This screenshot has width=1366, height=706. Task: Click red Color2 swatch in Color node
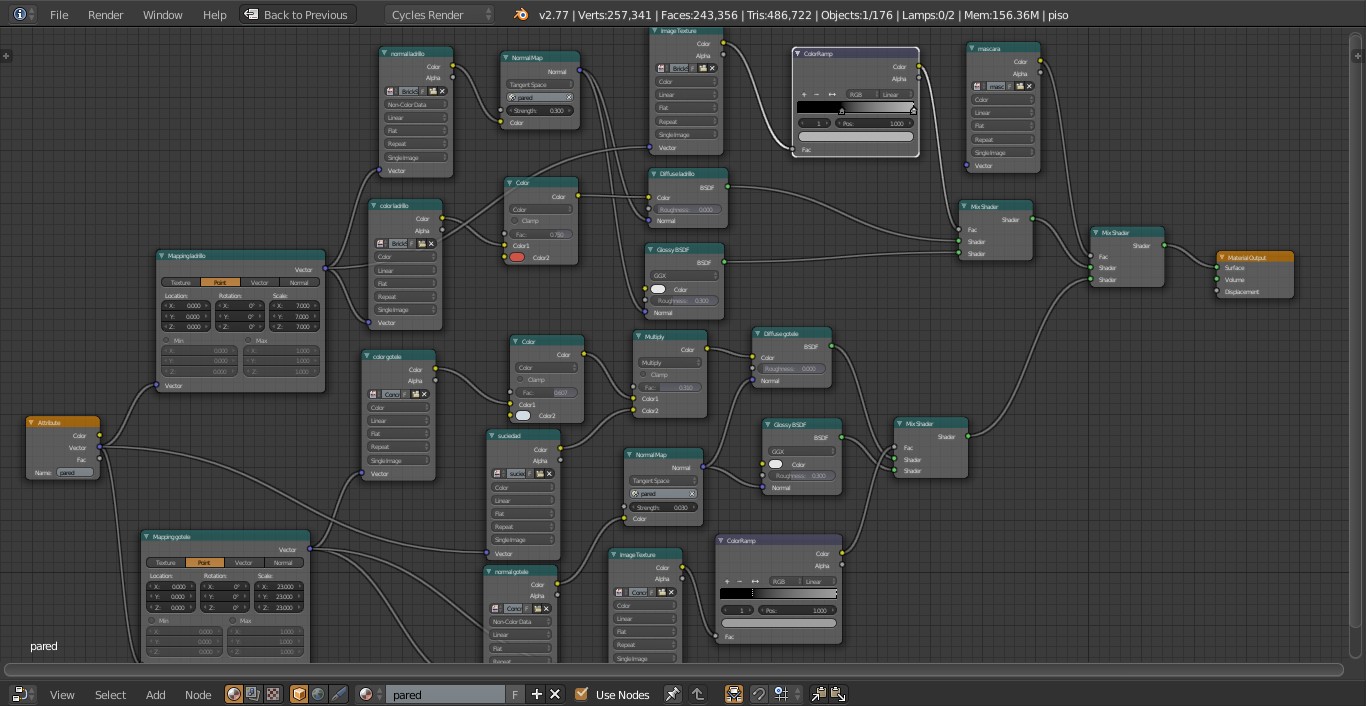click(517, 258)
